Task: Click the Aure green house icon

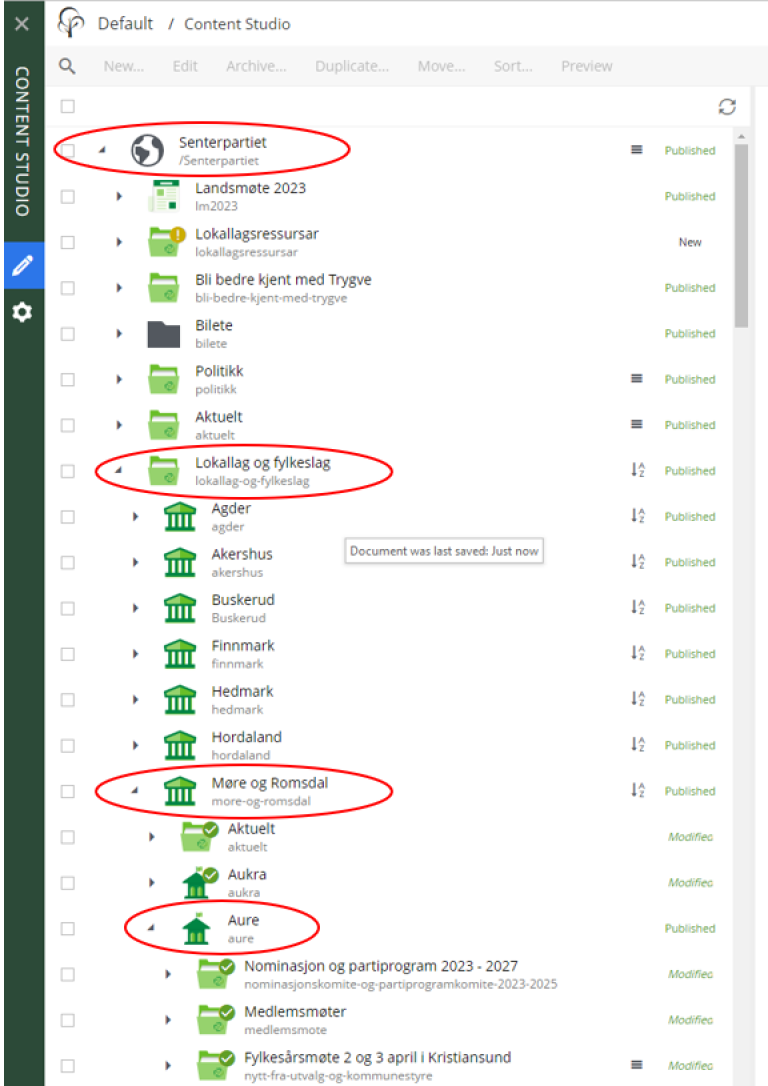Action: (x=196, y=929)
